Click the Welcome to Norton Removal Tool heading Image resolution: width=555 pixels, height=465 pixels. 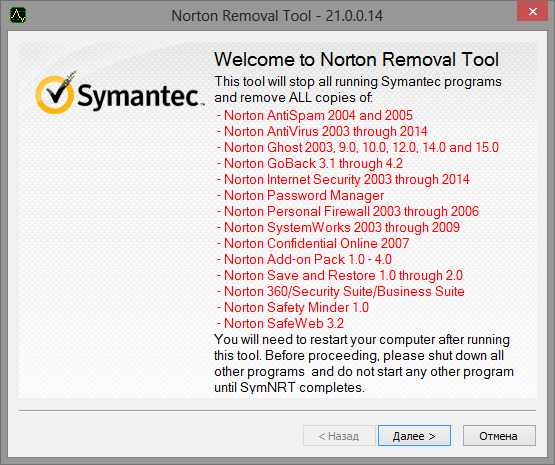coord(356,59)
